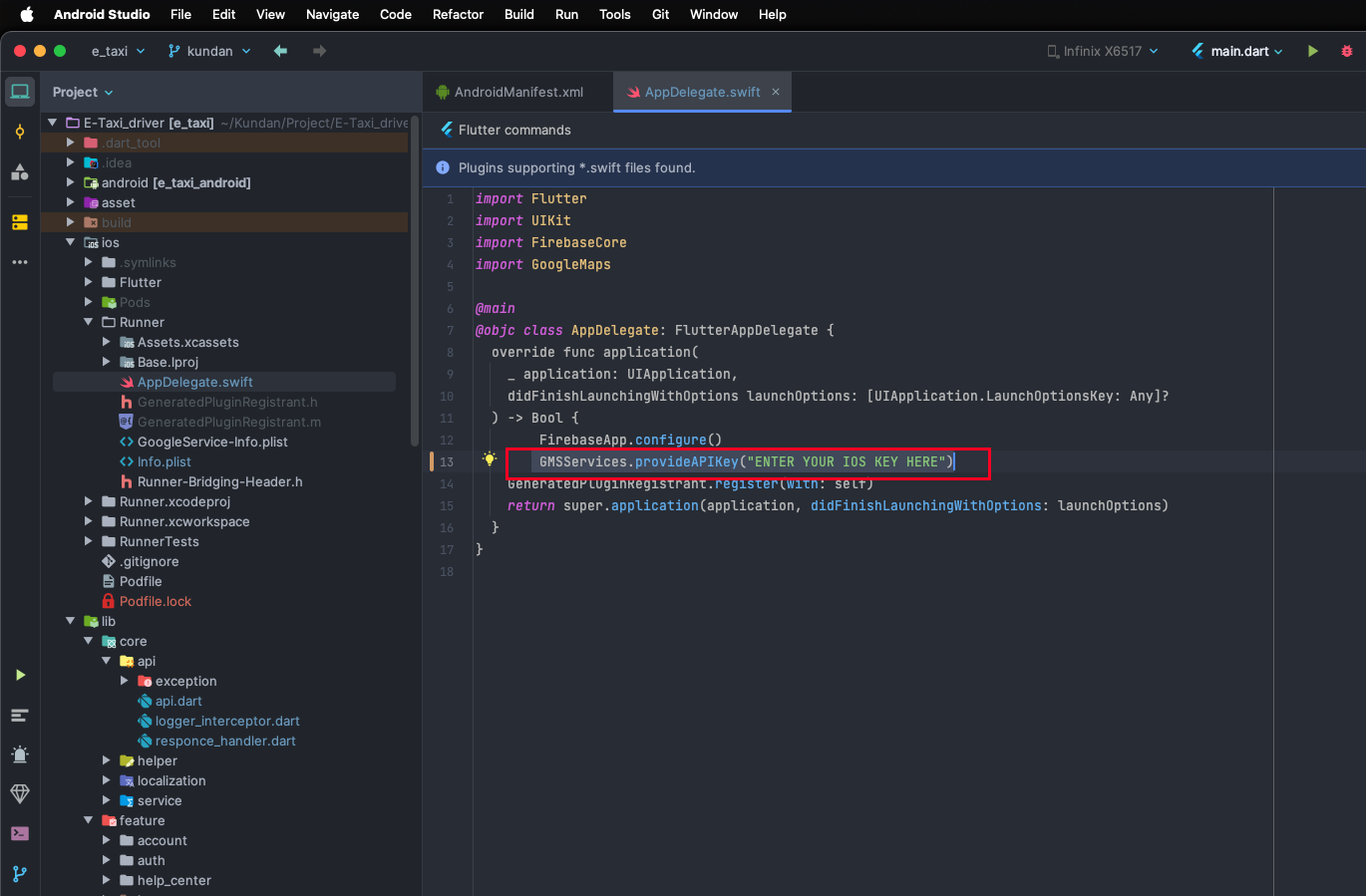Image resolution: width=1366 pixels, height=896 pixels.
Task: Select the .gitignore file
Action: (150, 561)
